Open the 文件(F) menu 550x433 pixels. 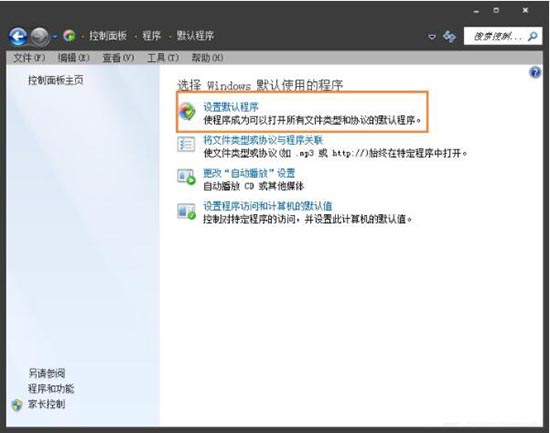29,58
